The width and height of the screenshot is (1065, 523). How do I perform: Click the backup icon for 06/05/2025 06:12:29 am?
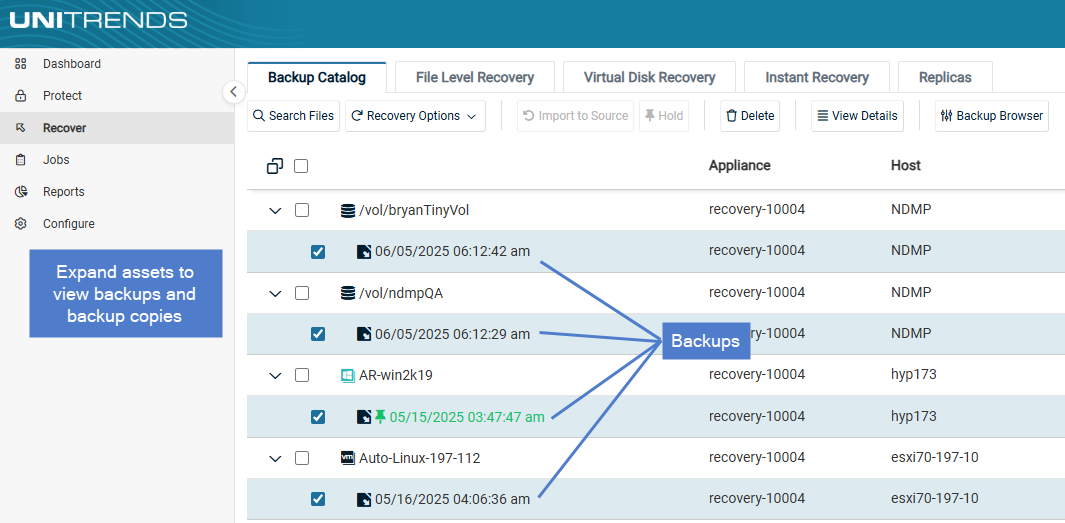[x=365, y=334]
